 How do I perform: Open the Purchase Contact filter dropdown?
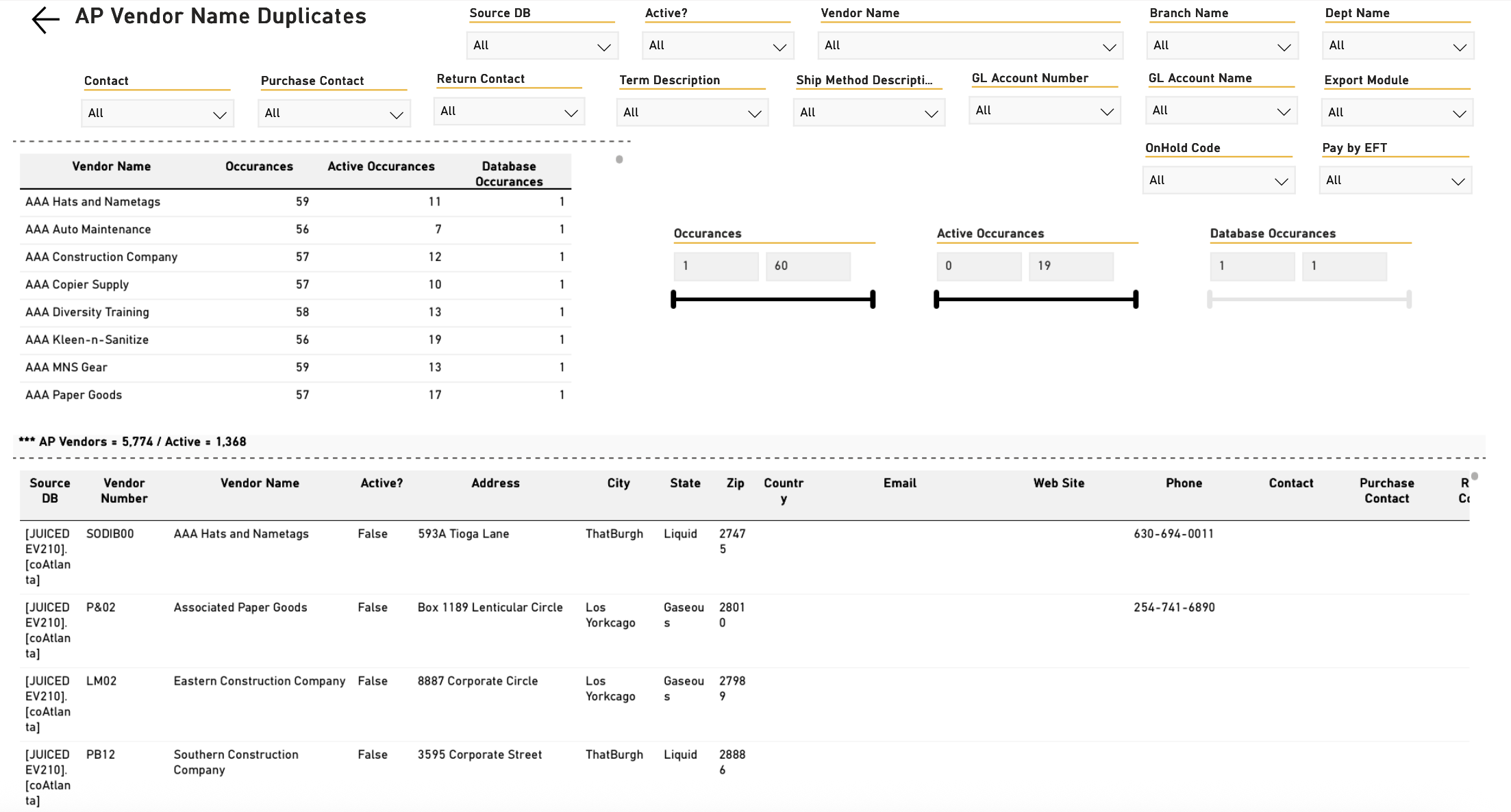pos(334,114)
